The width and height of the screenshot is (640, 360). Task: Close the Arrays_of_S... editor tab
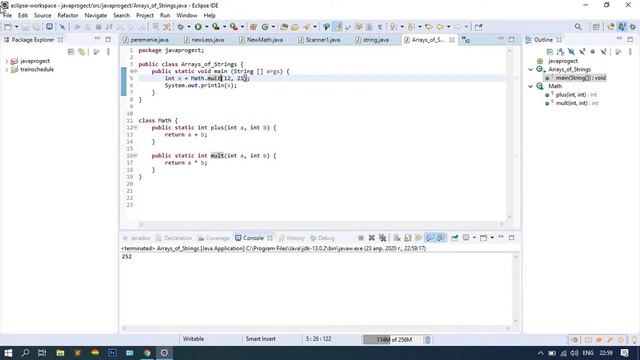coord(452,40)
